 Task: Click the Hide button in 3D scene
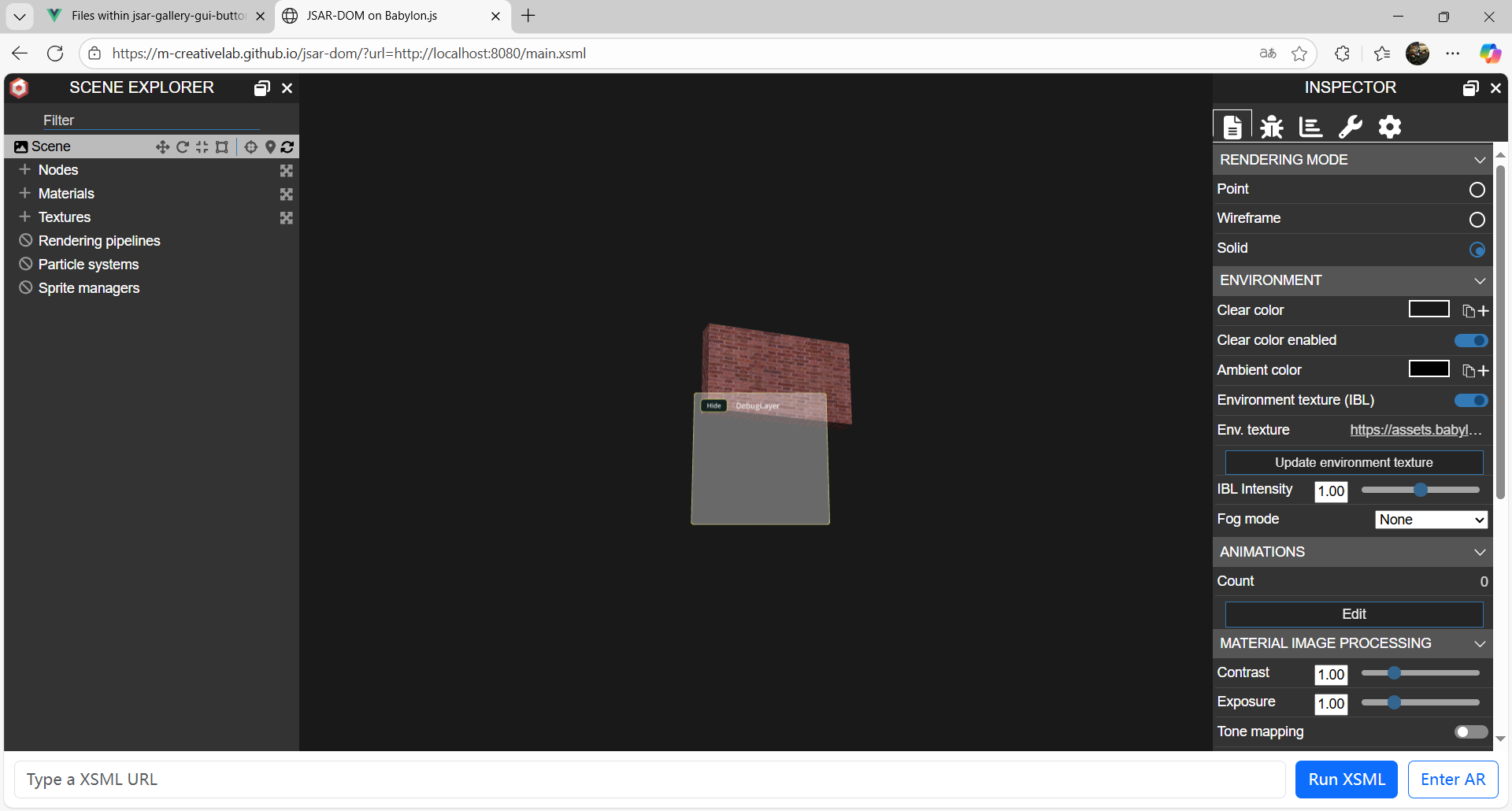pyautogui.click(x=713, y=406)
